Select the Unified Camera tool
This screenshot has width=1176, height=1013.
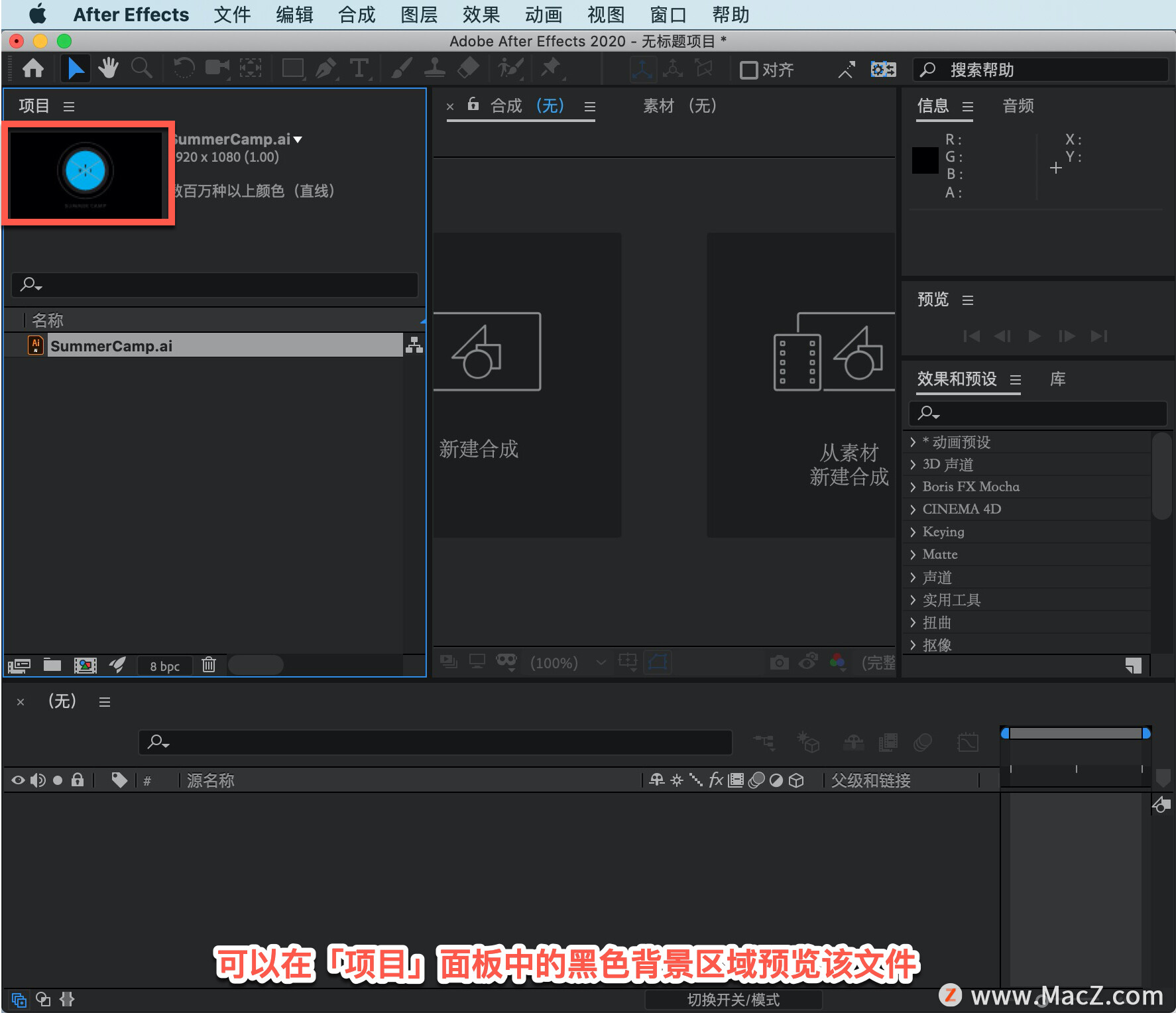click(217, 68)
